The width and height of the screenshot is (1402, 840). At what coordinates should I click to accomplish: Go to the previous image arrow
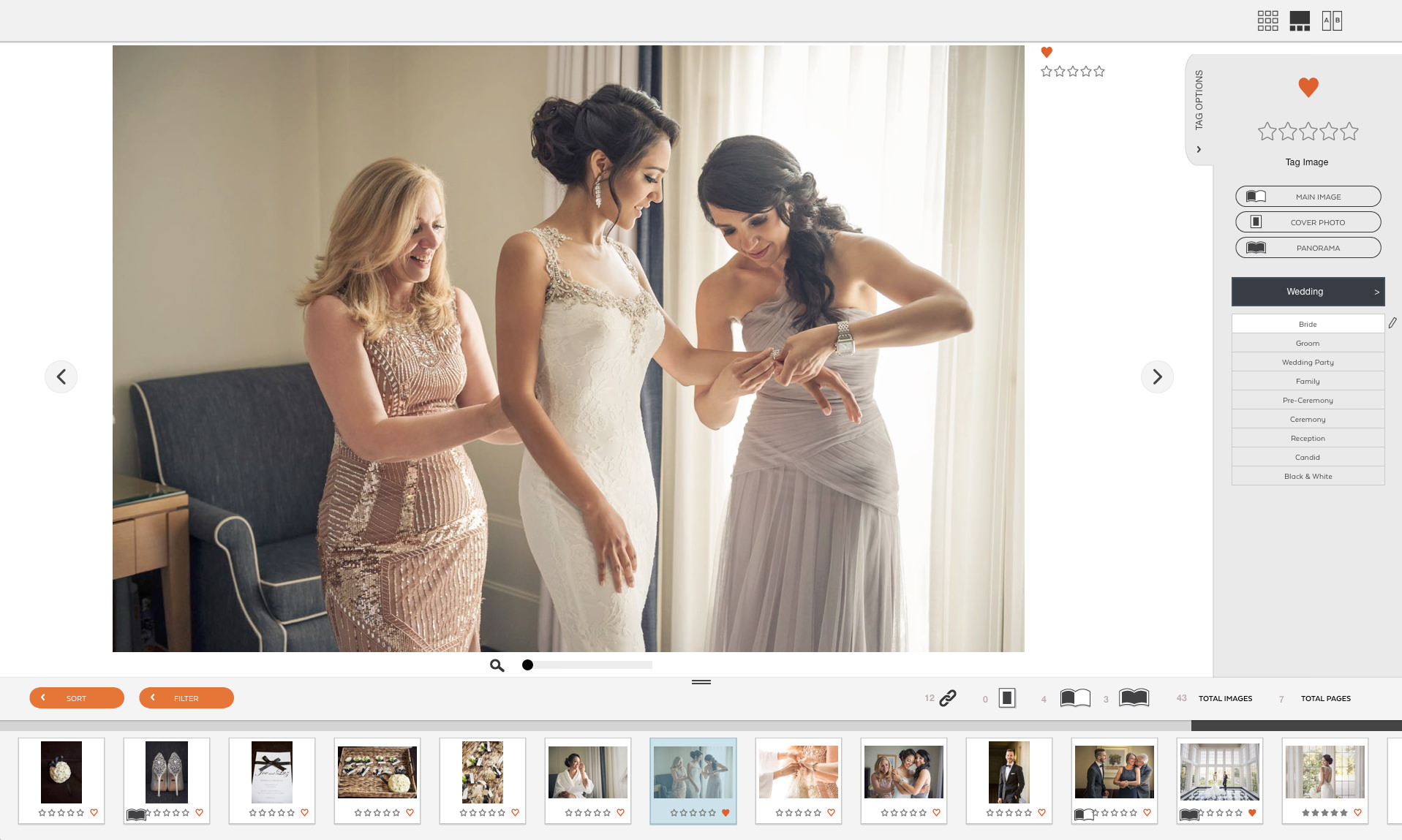(61, 377)
